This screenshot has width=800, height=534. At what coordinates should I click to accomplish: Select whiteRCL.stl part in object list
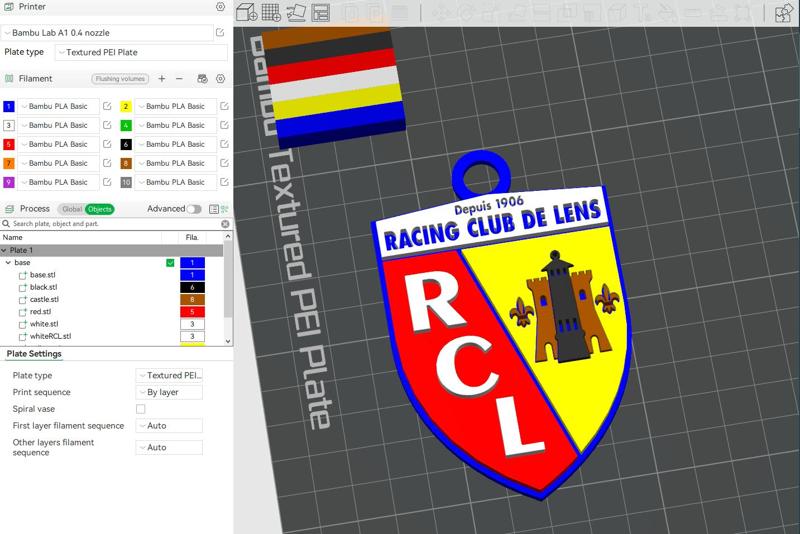50,336
